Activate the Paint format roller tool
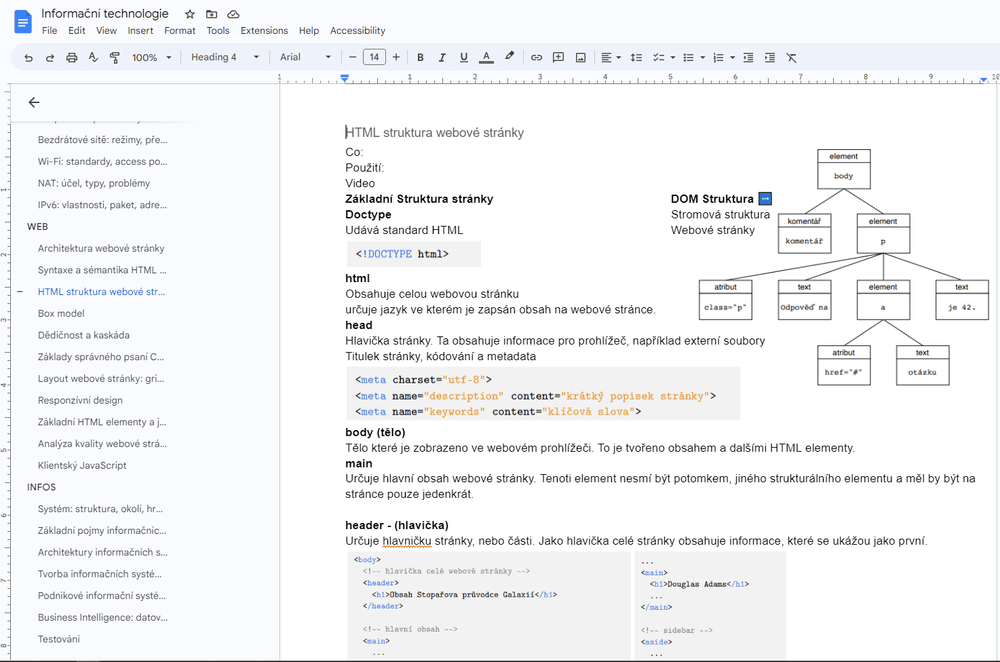The width and height of the screenshot is (1000, 662). point(114,58)
